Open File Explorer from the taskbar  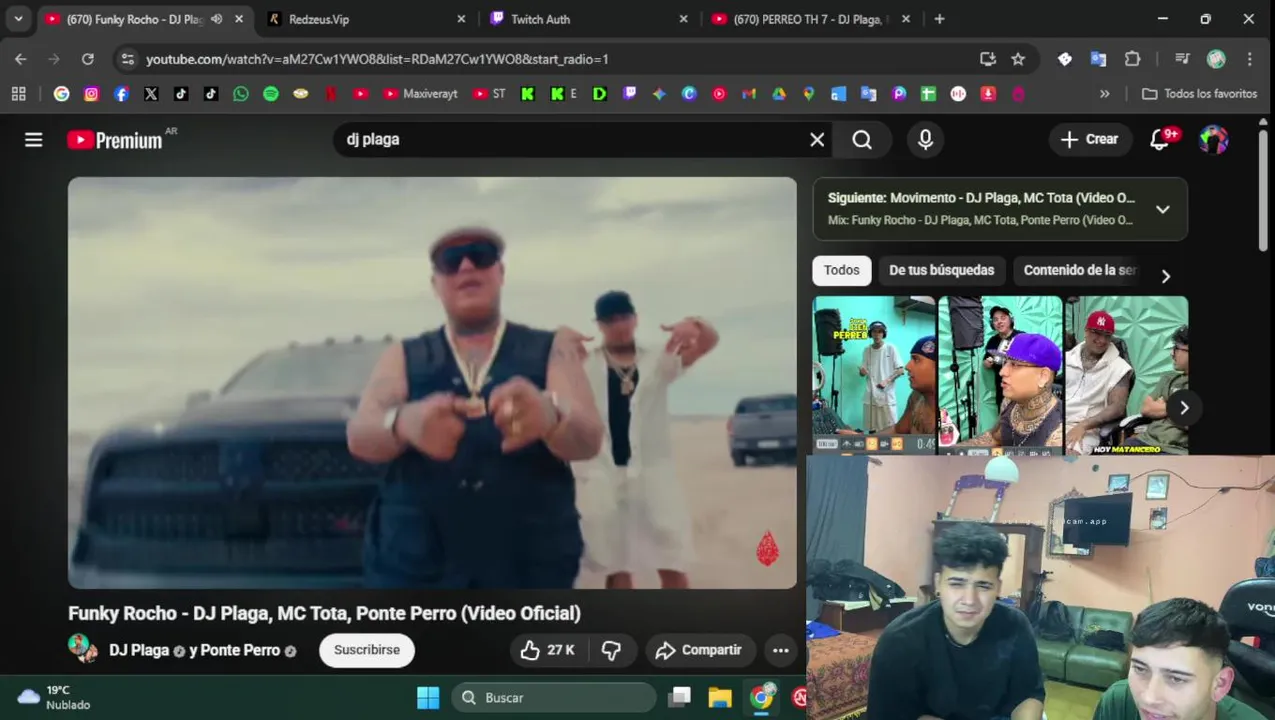pyautogui.click(x=720, y=697)
